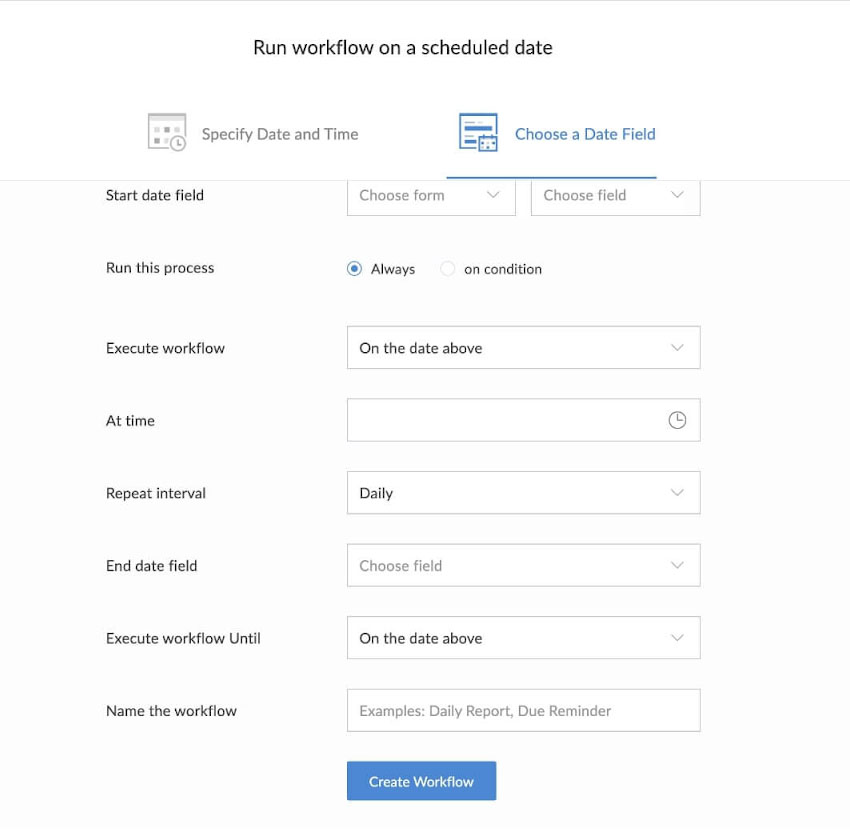Image resolution: width=850 pixels, height=832 pixels.
Task: Click the Name the workflow text box
Action: pyautogui.click(x=524, y=711)
